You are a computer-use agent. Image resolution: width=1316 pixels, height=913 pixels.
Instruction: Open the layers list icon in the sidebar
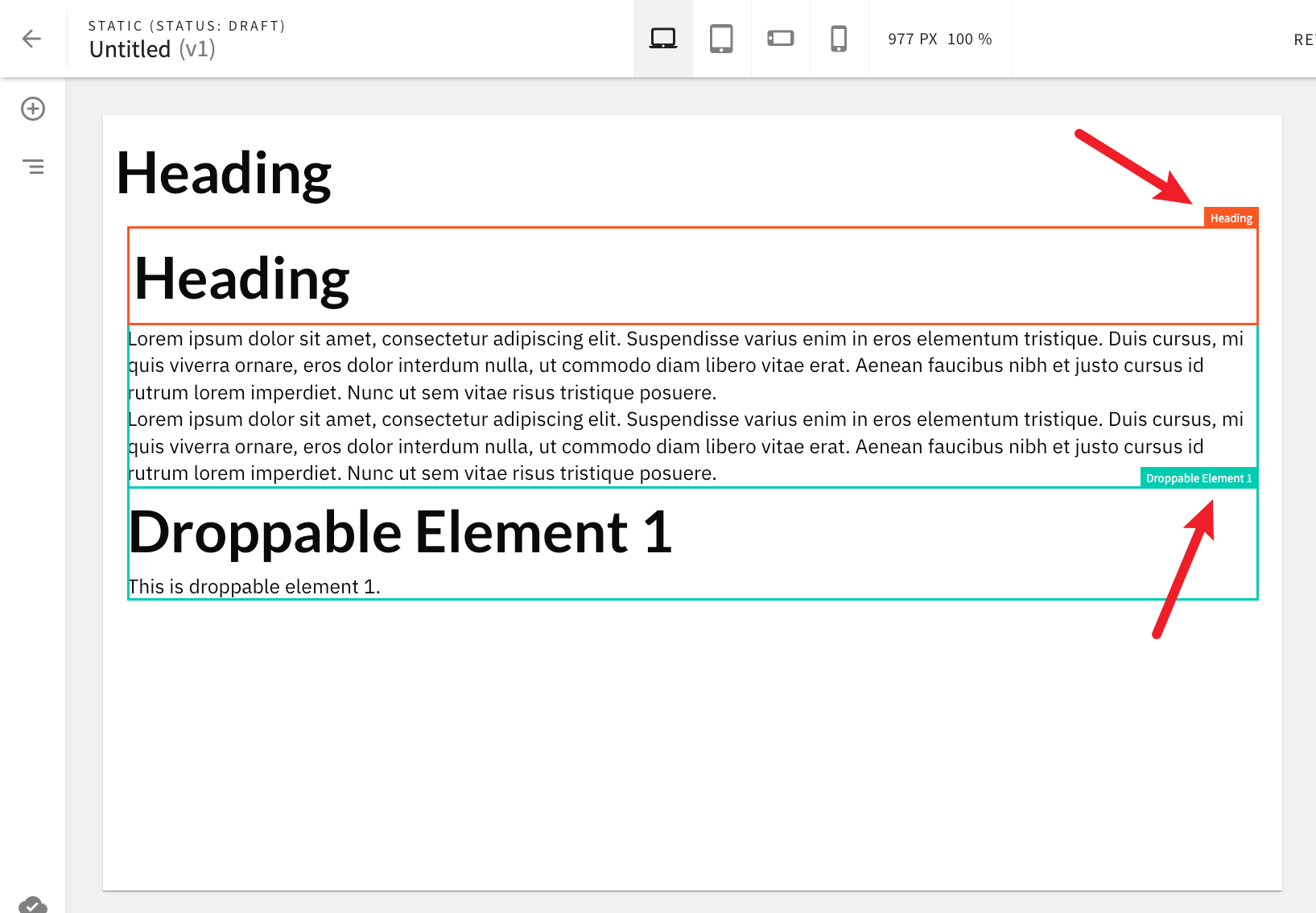pyautogui.click(x=35, y=167)
